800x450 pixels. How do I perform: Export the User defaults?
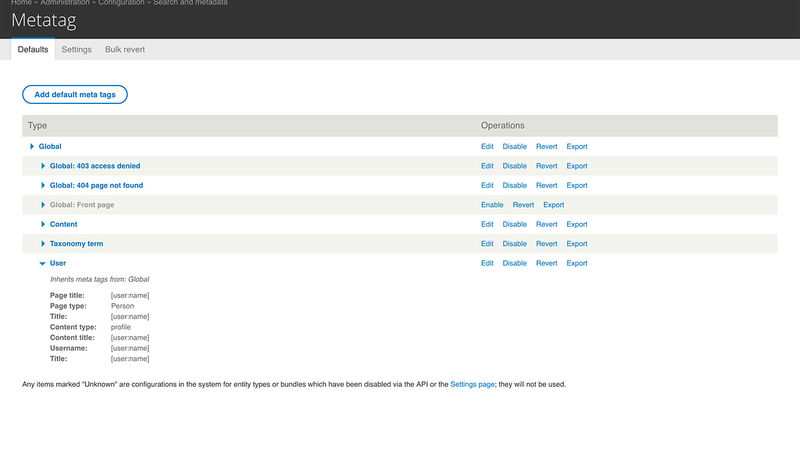tap(577, 263)
